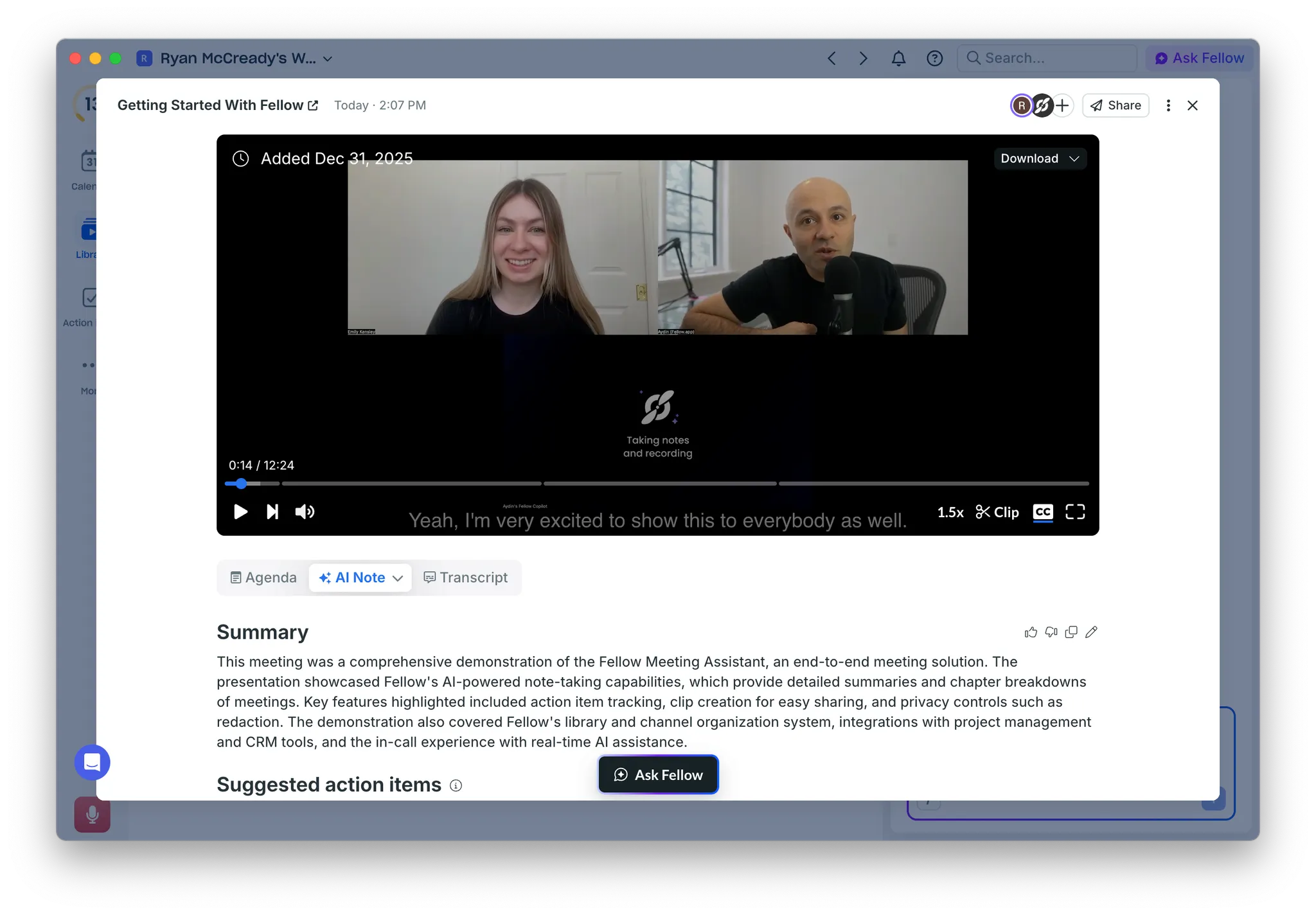The height and width of the screenshot is (915, 1316).
Task: Switch to the Transcript tab
Action: pyautogui.click(x=465, y=578)
